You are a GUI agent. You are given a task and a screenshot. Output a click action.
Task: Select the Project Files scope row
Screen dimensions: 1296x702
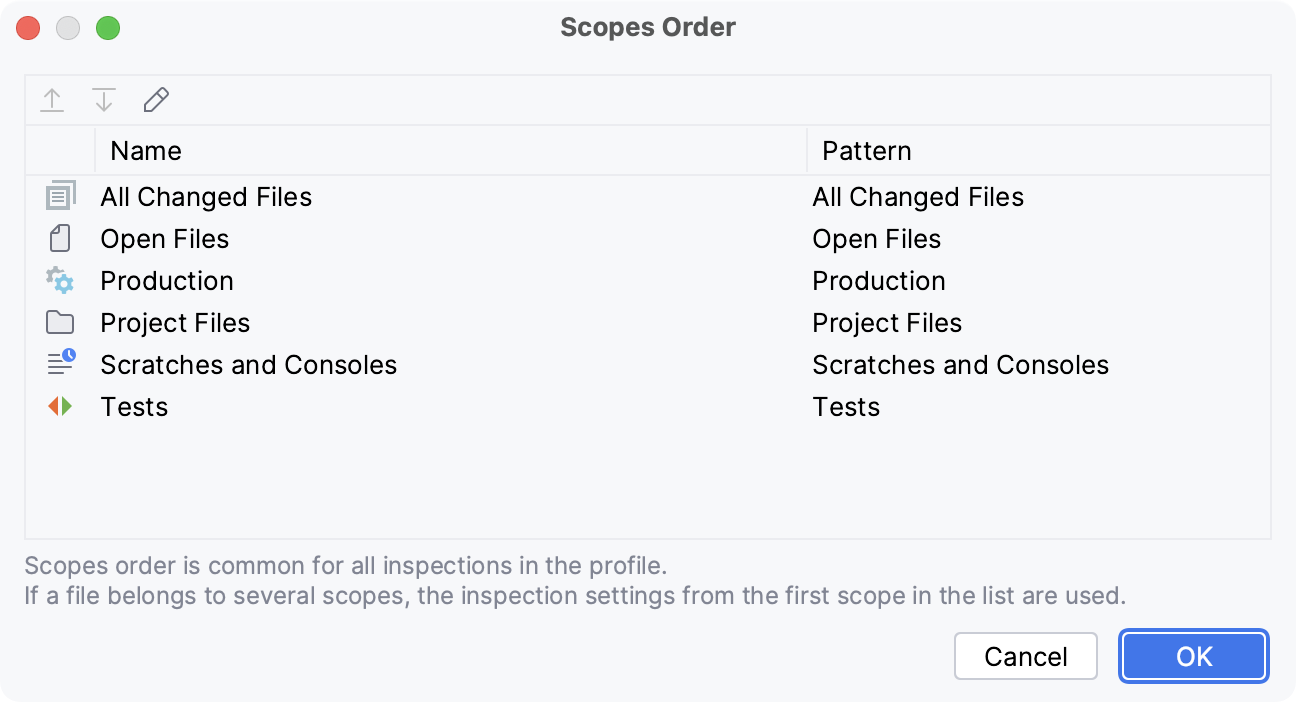(174, 322)
